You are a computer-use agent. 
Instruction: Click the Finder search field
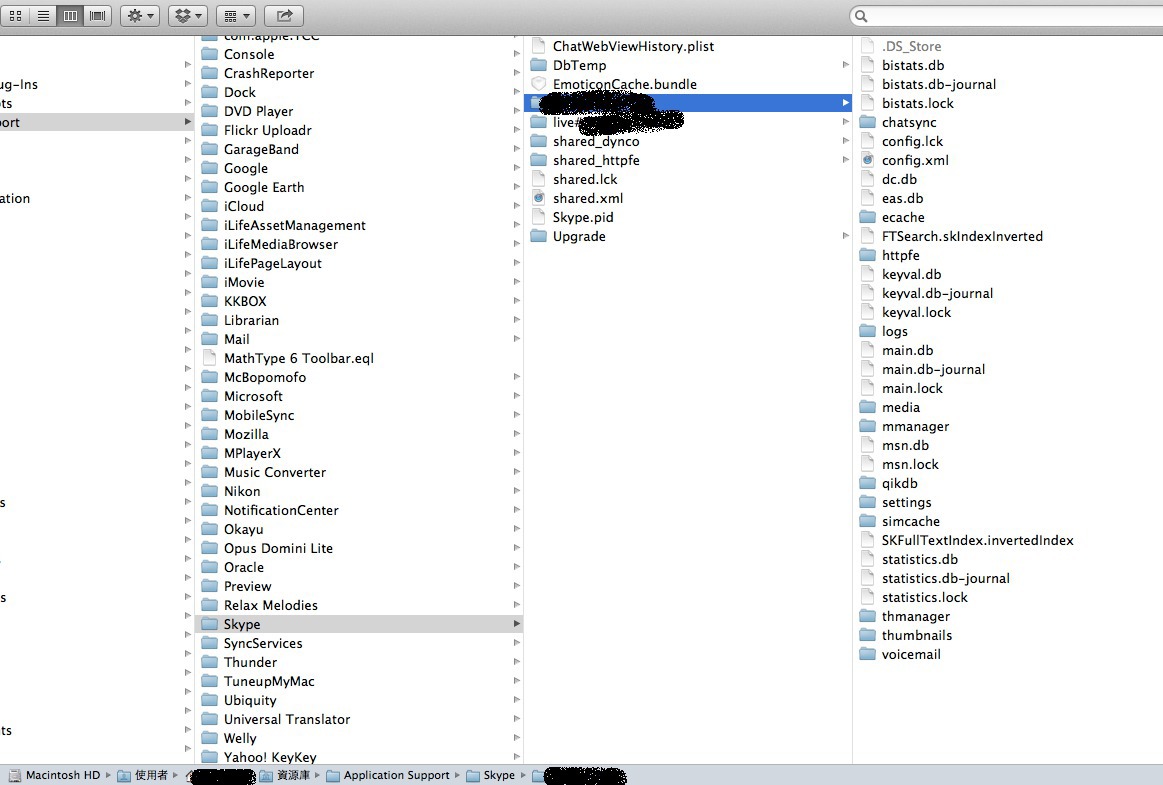(x=1009, y=16)
